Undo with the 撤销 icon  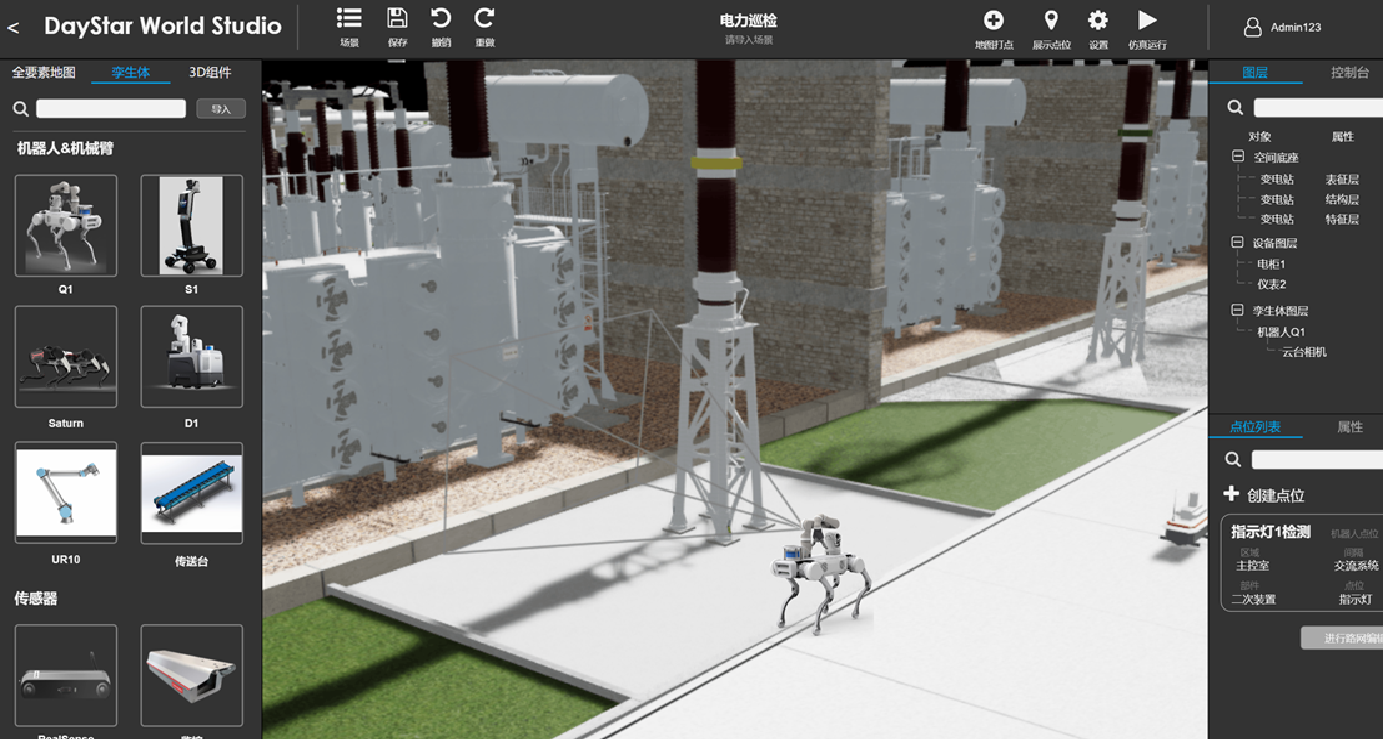click(x=441, y=19)
